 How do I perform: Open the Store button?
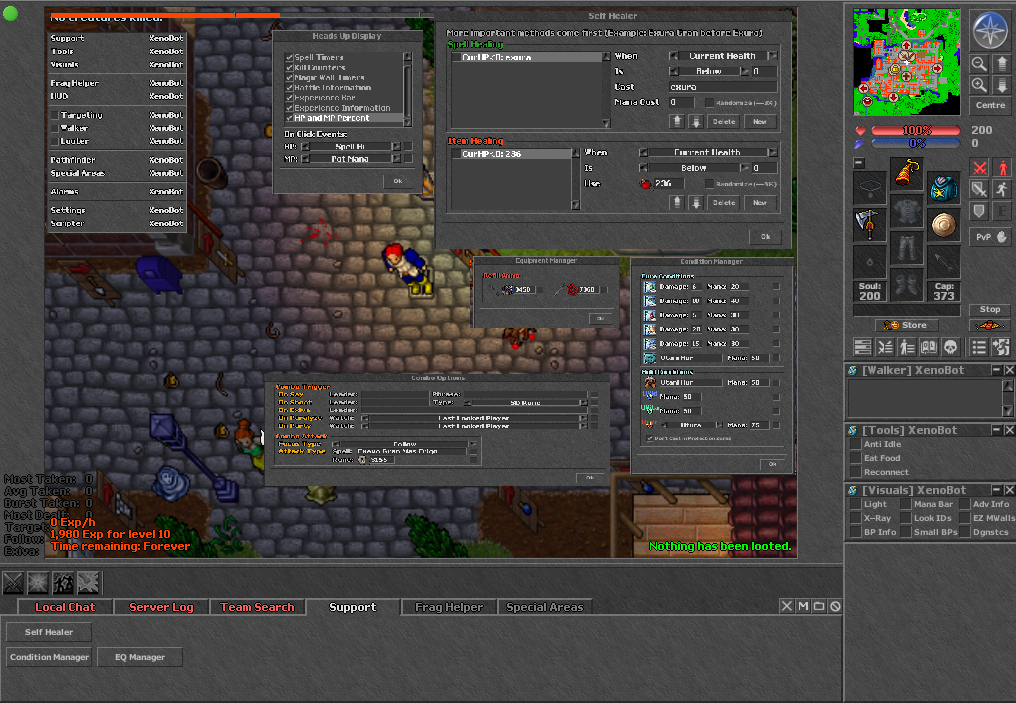coord(906,325)
